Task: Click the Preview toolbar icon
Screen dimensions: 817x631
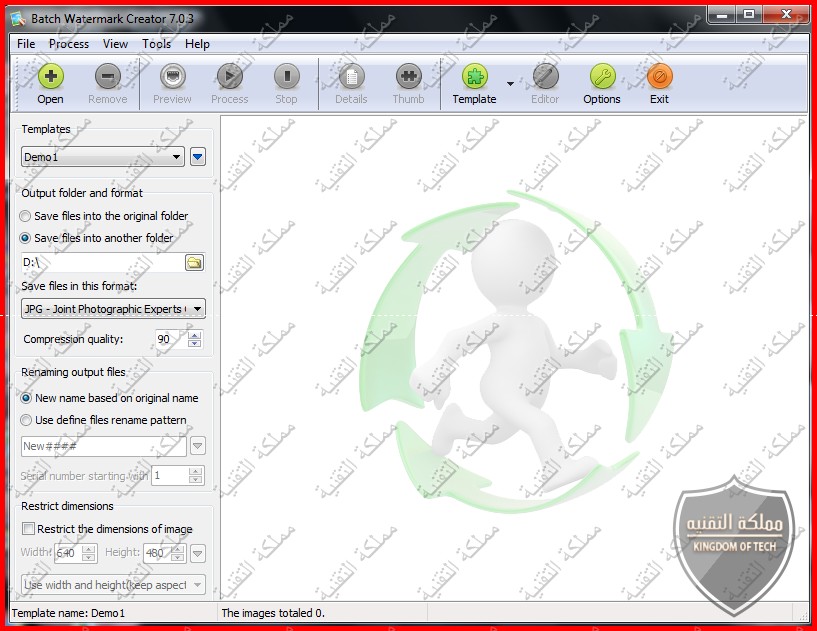Action: click(x=172, y=77)
